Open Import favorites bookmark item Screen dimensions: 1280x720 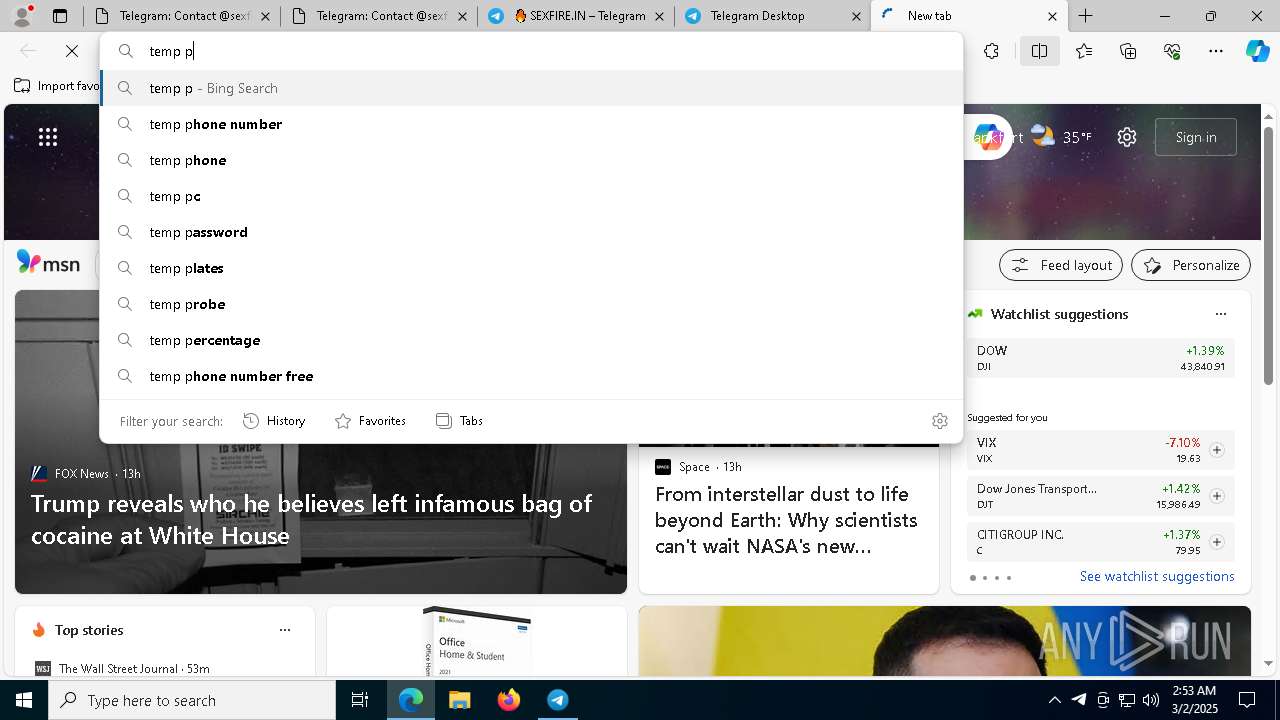tap(58, 86)
